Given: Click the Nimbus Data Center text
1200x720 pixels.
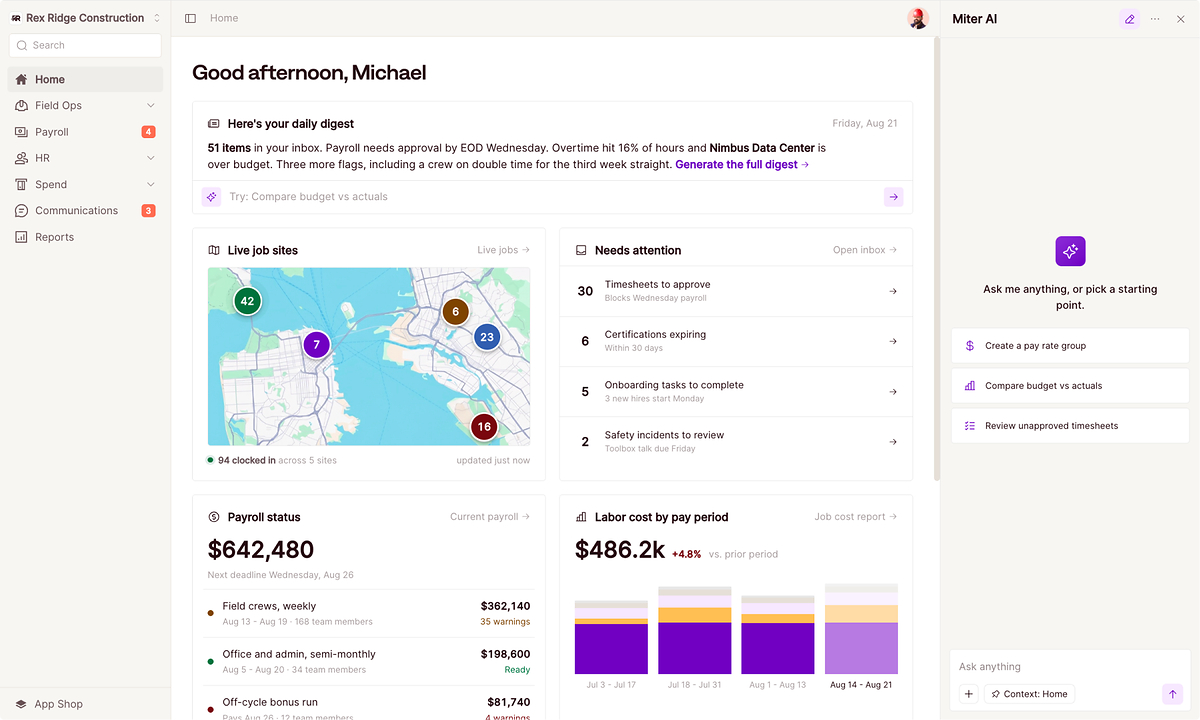Looking at the screenshot, I should click(x=763, y=148).
